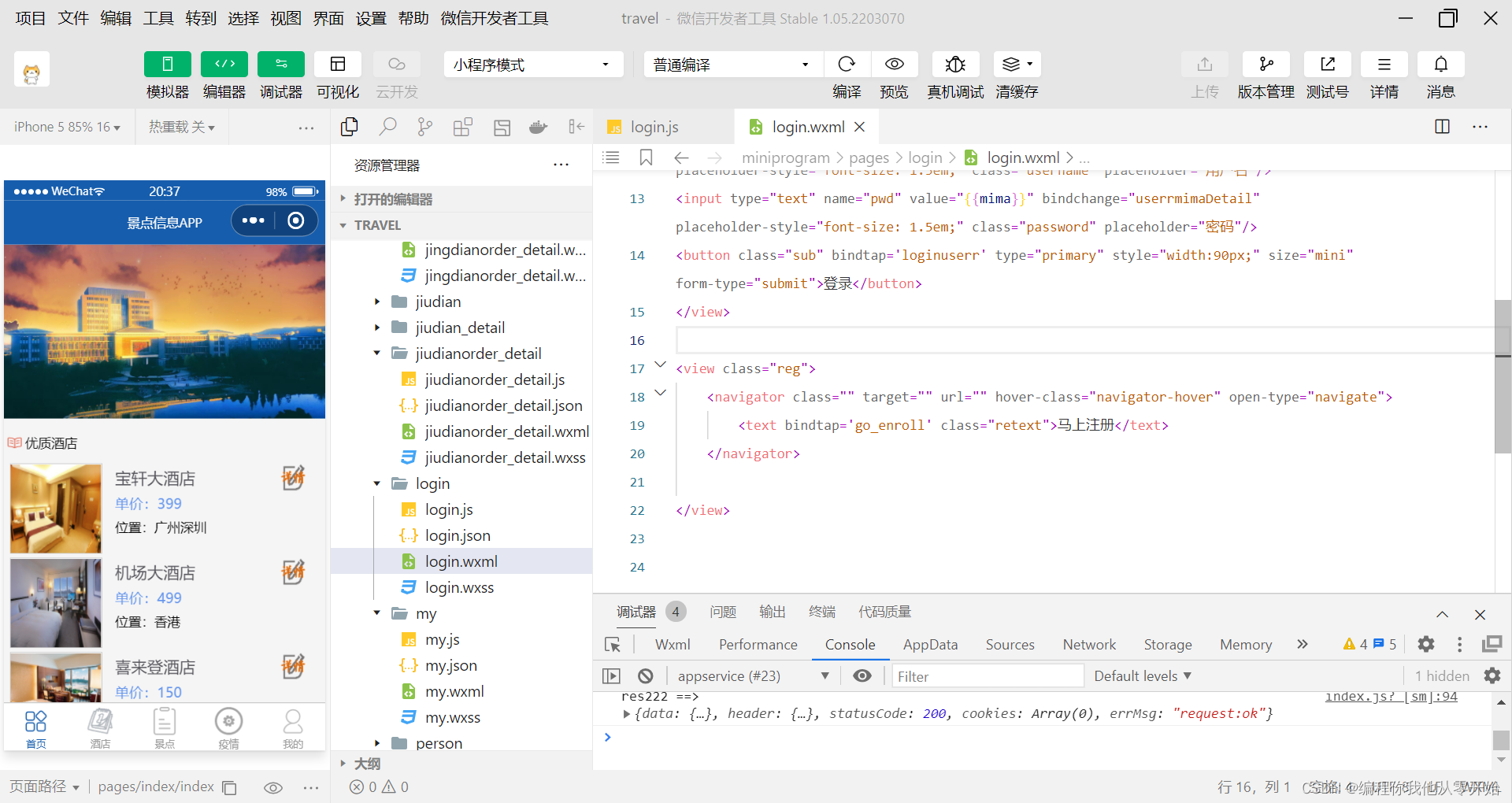Collapse the sidebar with arrow icon
Screen dimensions: 1512x803
(x=576, y=127)
